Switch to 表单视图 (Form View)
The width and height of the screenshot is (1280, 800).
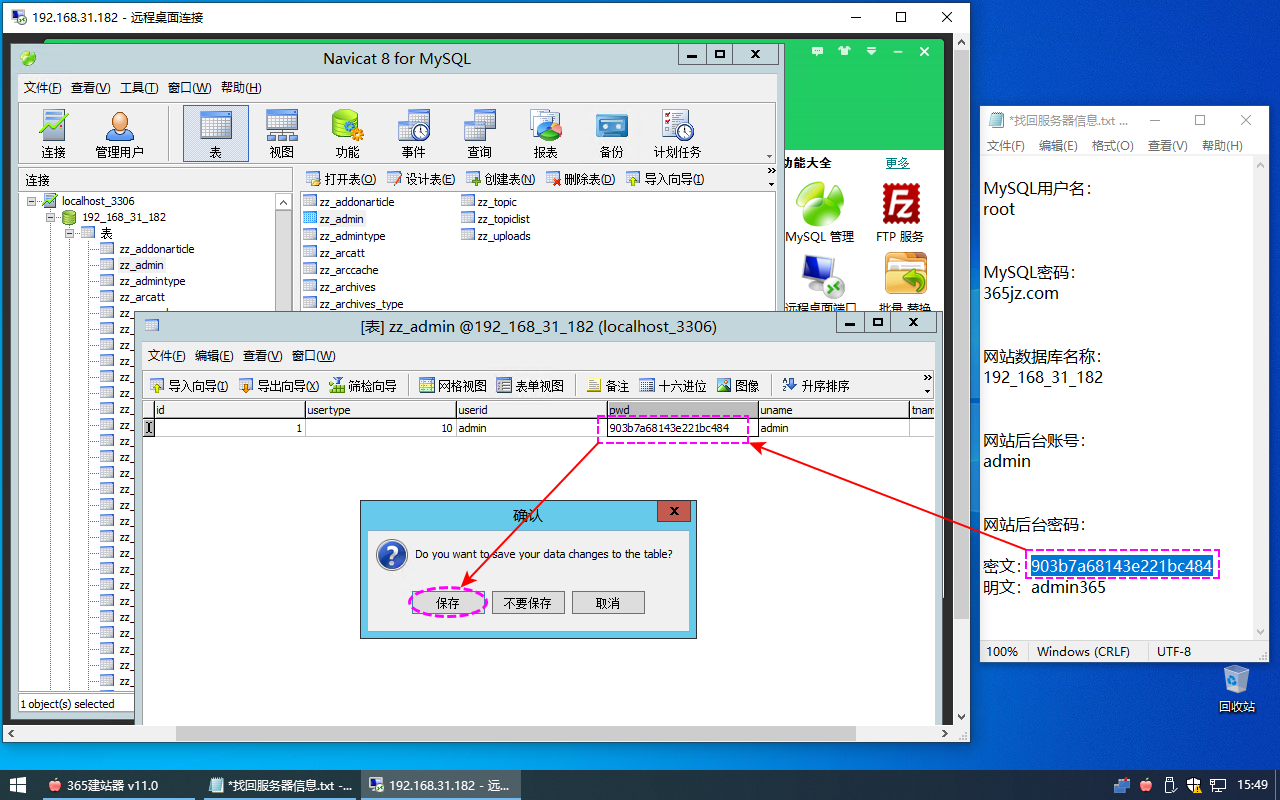530,385
